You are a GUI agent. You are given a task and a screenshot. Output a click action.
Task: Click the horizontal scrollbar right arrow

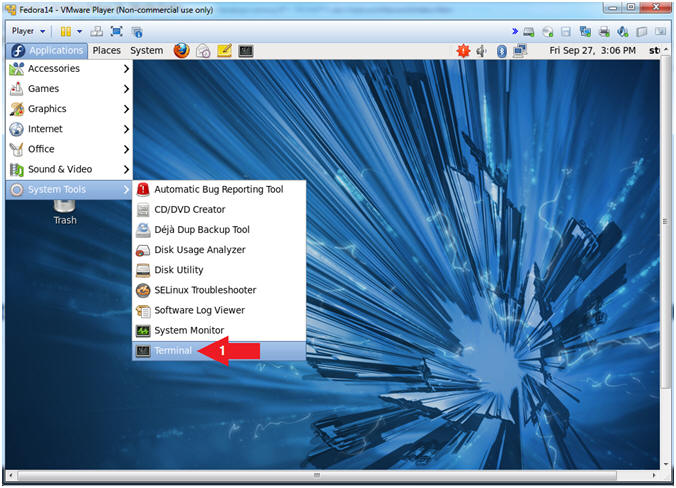654,475
